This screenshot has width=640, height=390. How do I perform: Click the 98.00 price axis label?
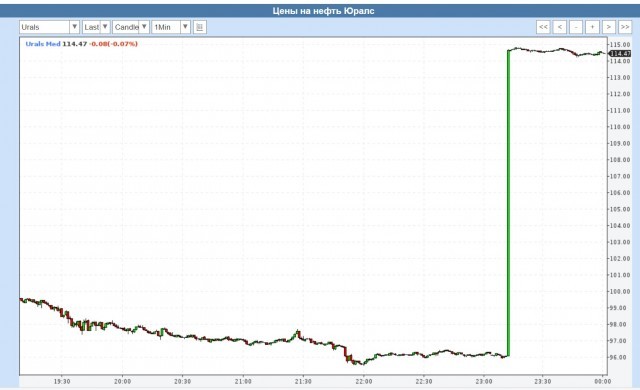coord(618,324)
